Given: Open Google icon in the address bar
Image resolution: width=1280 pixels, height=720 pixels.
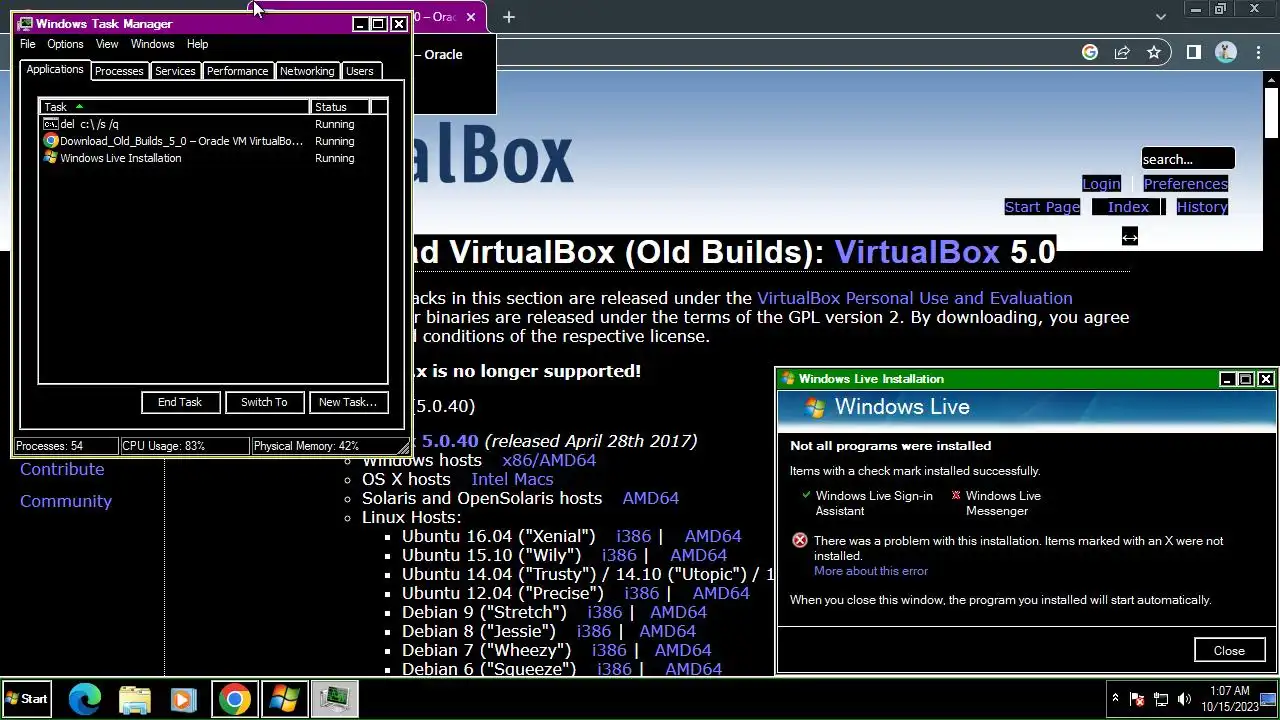Looking at the screenshot, I should (x=1090, y=52).
